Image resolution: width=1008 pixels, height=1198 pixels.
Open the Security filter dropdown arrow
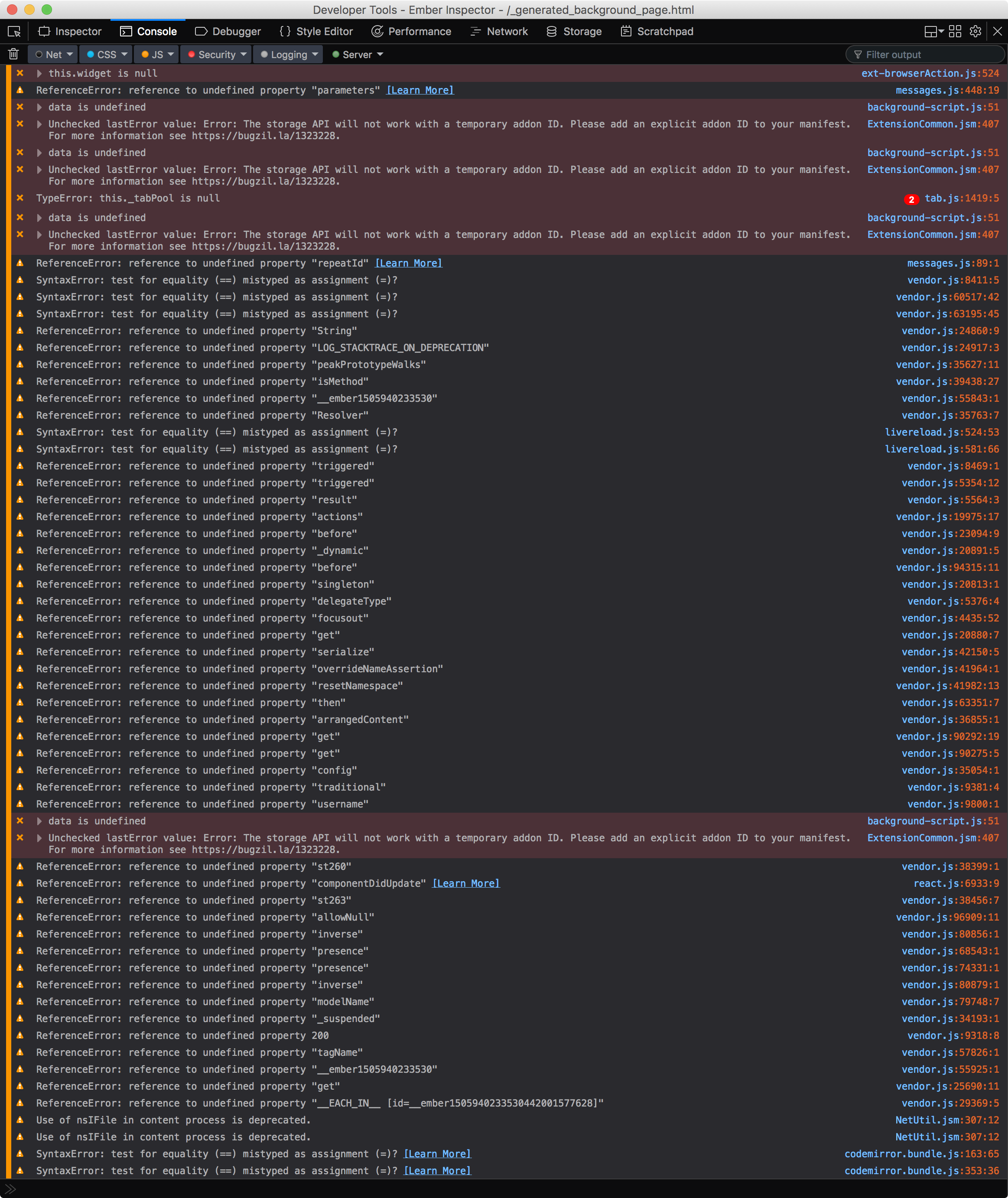[x=244, y=54]
